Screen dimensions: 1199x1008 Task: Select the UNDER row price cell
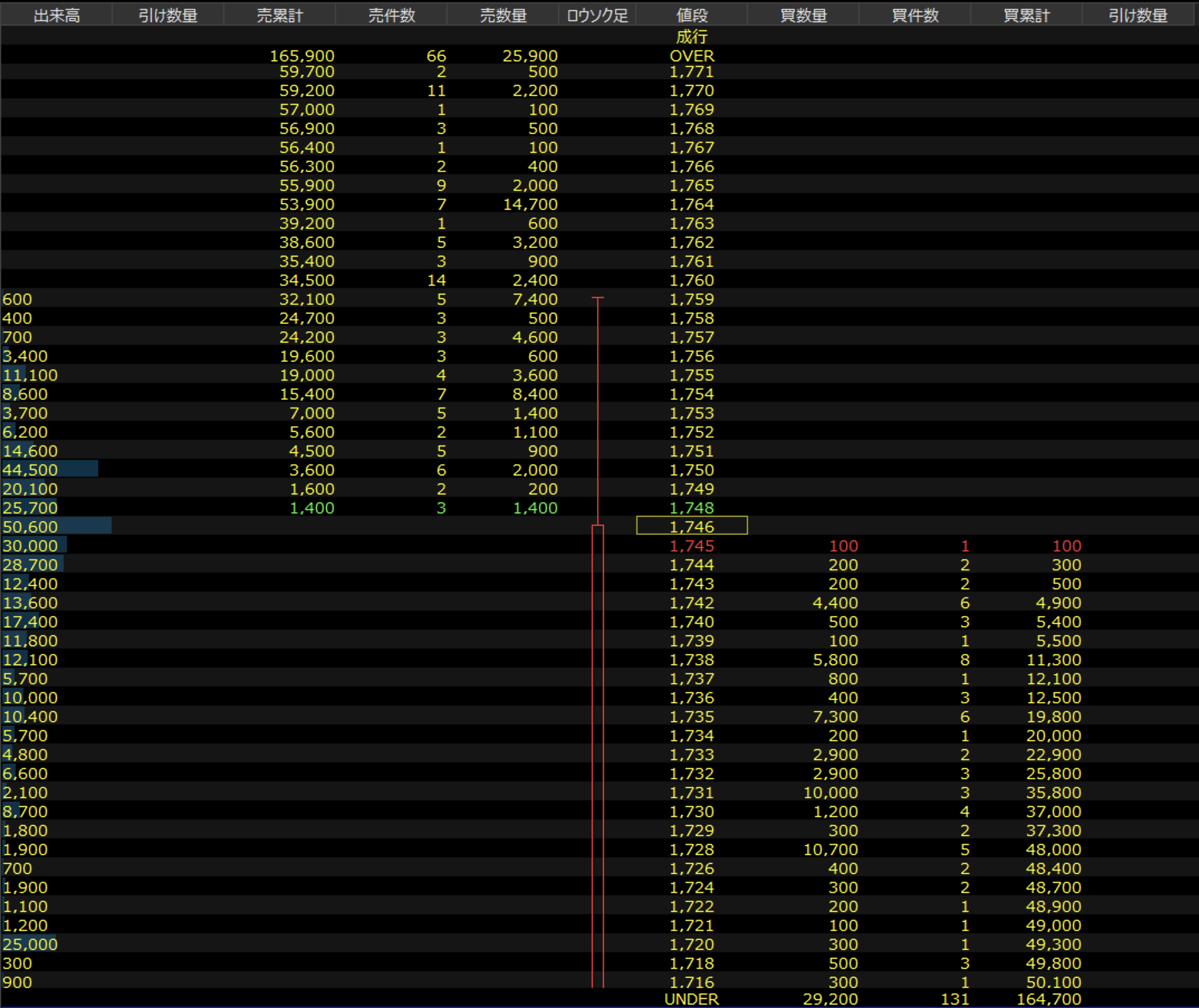(692, 999)
